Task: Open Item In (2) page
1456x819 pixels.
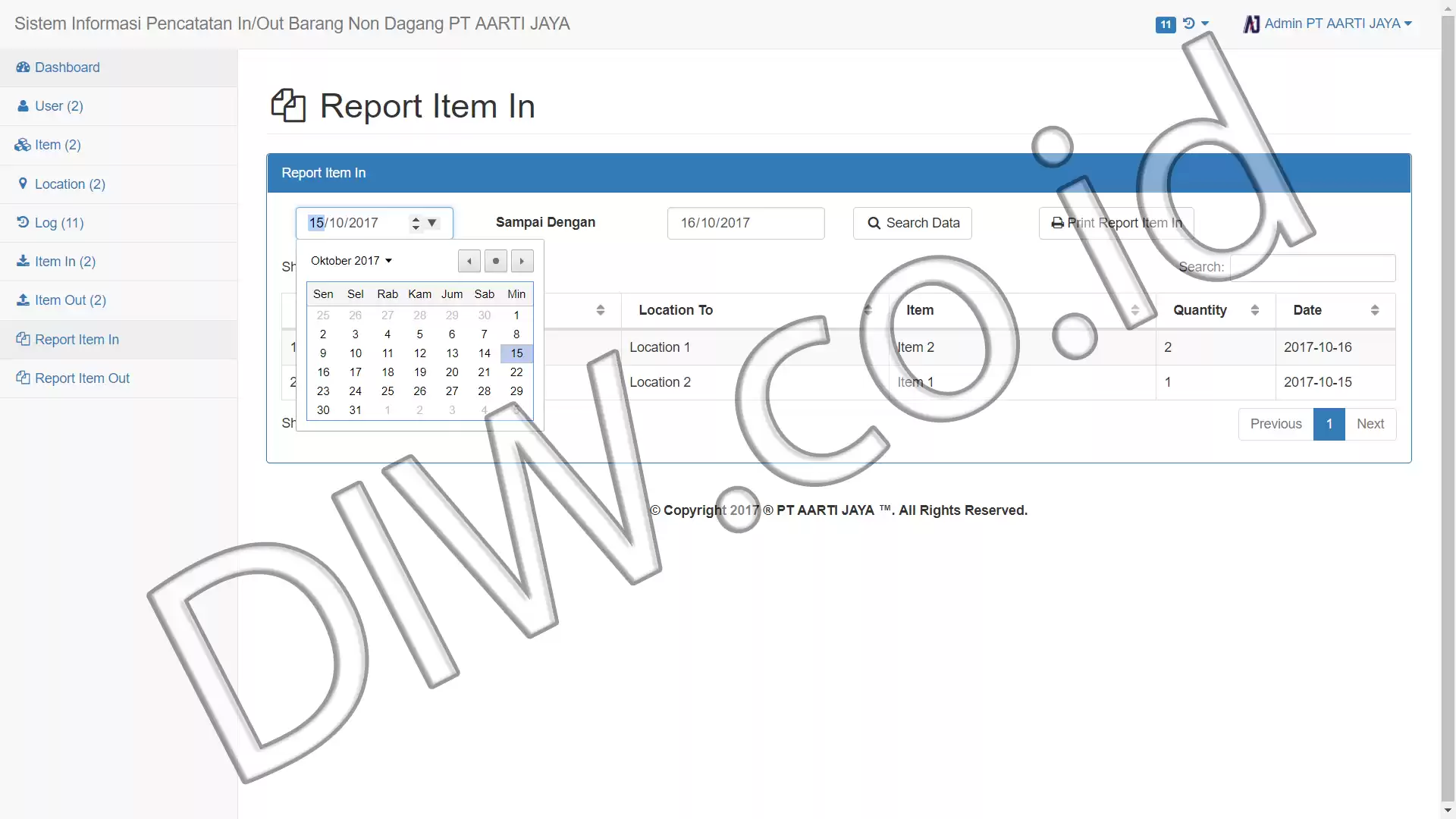Action: [x=118, y=262]
